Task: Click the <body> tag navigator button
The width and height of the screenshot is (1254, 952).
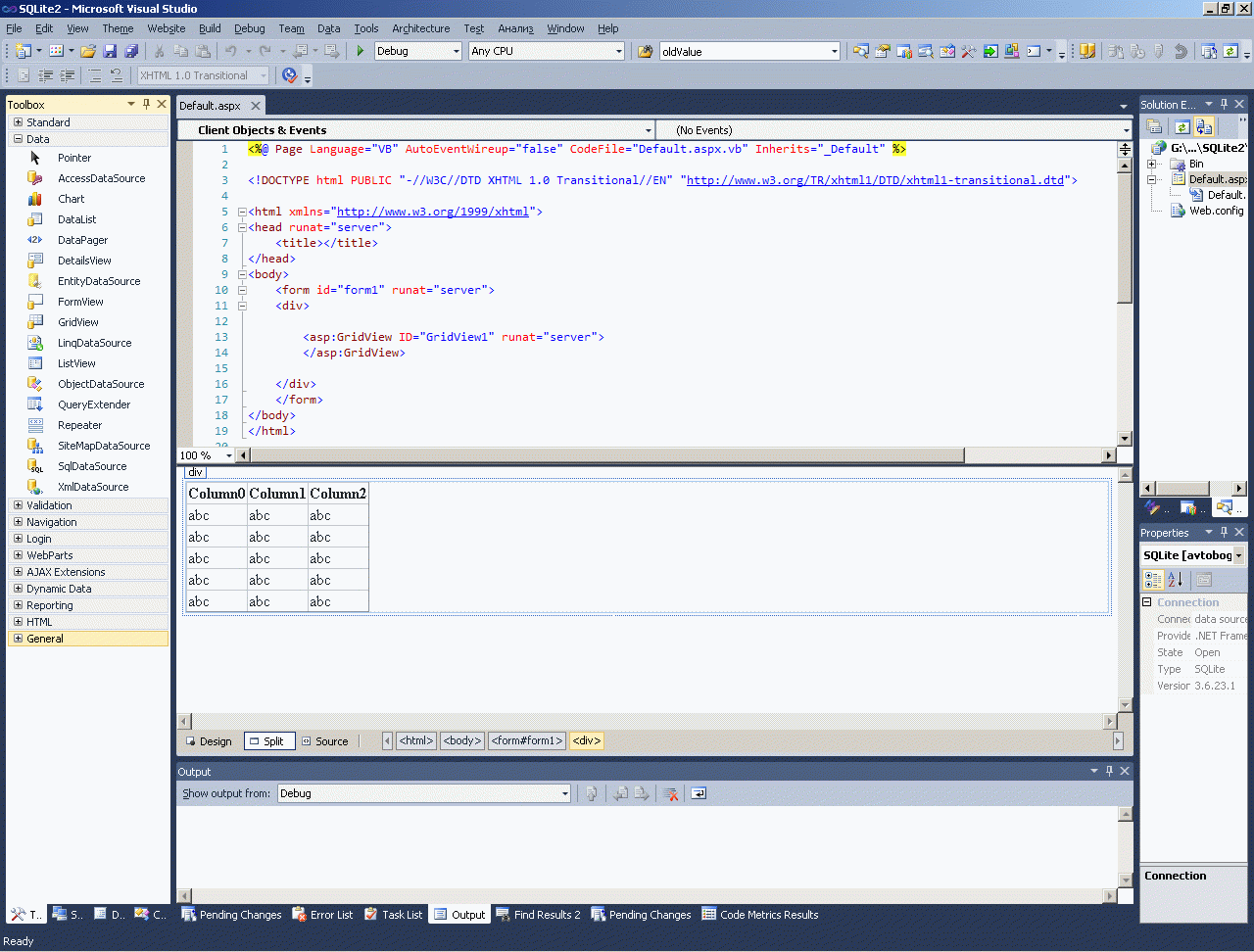Action: click(462, 740)
